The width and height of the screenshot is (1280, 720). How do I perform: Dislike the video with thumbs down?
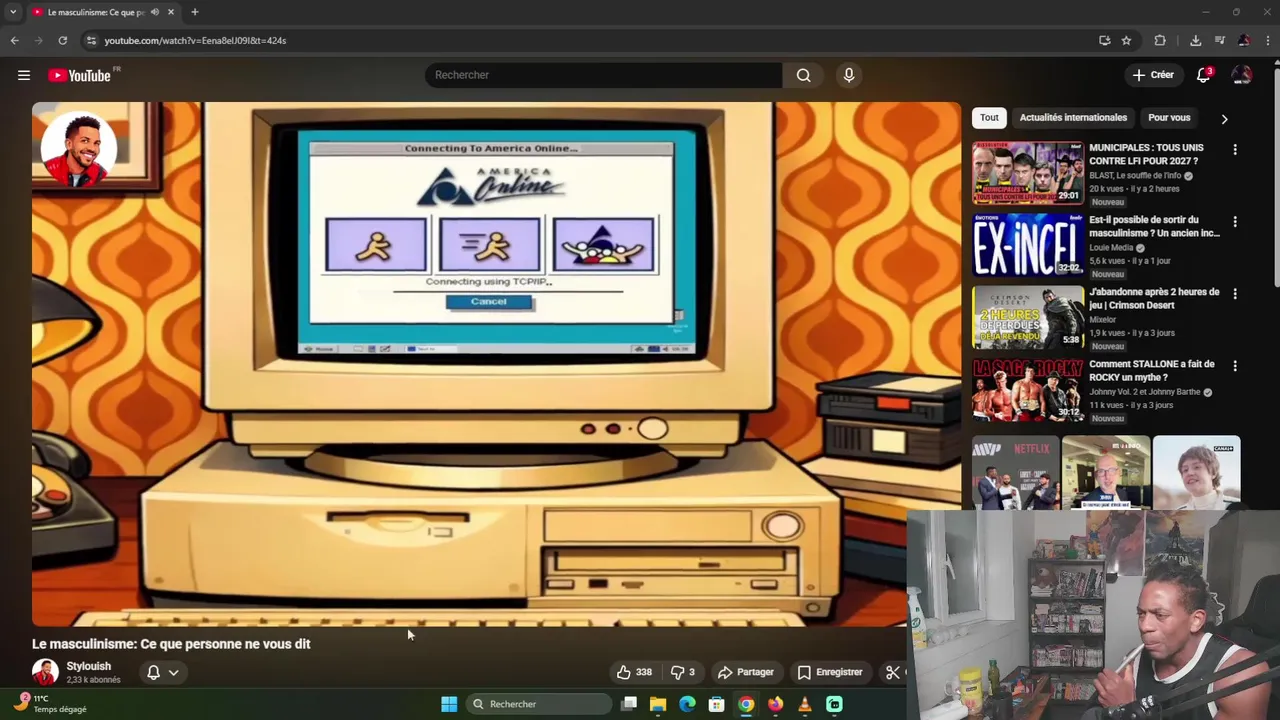[683, 672]
